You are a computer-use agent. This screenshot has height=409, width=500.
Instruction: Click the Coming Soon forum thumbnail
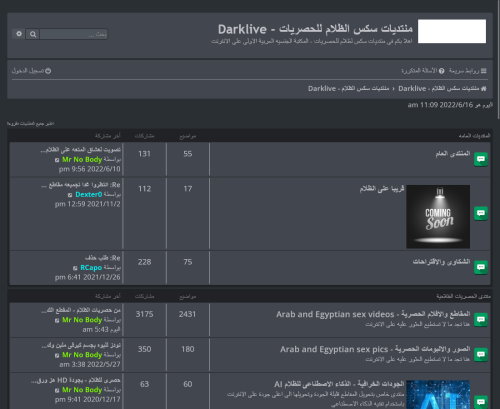click(438, 216)
